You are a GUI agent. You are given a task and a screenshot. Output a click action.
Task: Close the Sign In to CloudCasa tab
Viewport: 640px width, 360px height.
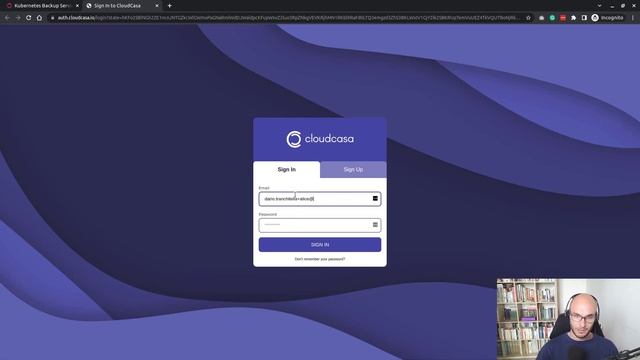pos(157,6)
